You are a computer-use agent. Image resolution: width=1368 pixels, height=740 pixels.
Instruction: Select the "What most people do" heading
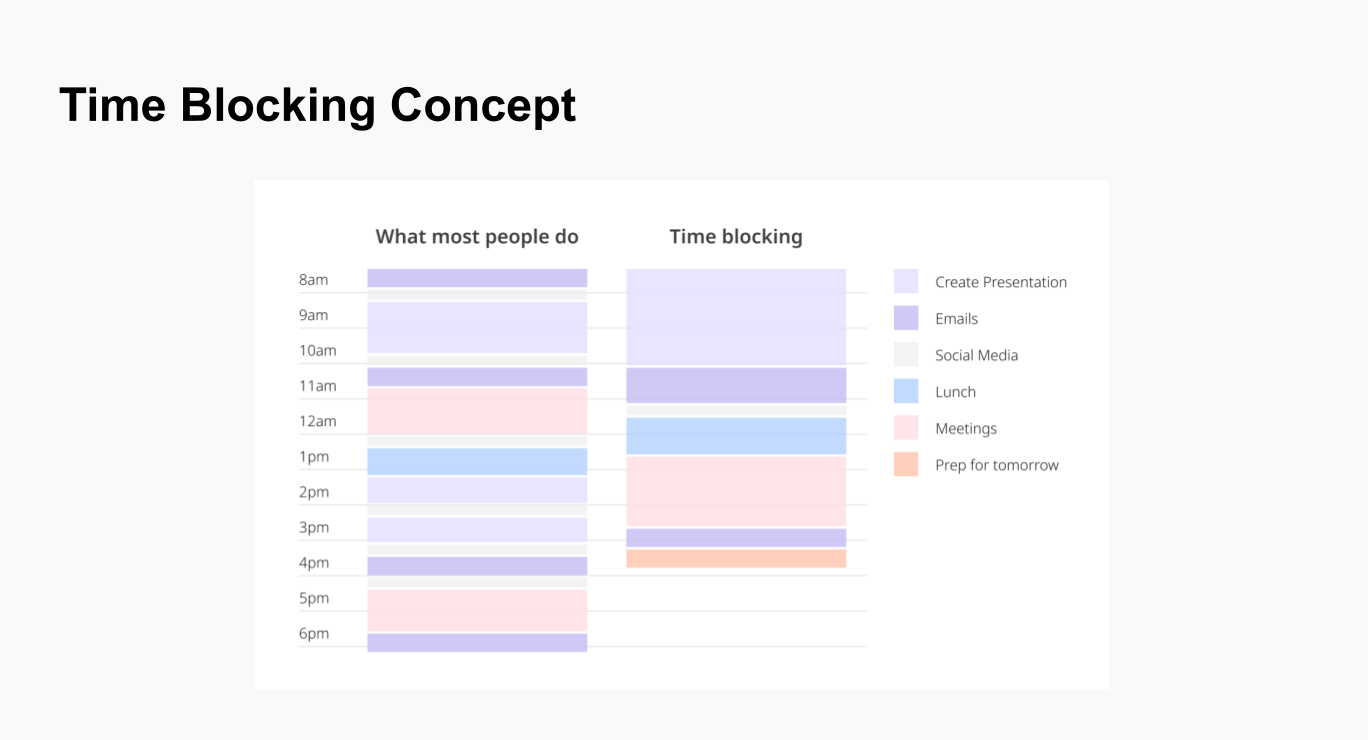(x=477, y=237)
